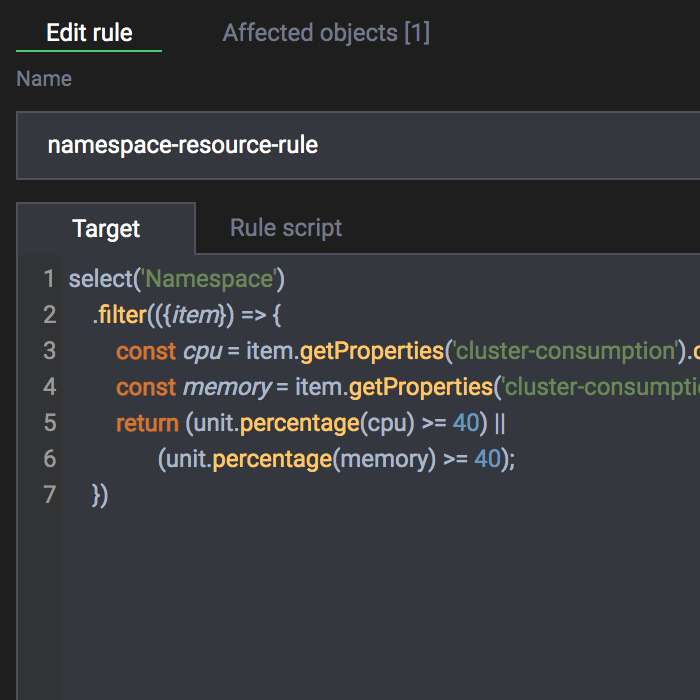Click line number 4 in gutter
Screen dimensions: 700x700
(x=49, y=387)
